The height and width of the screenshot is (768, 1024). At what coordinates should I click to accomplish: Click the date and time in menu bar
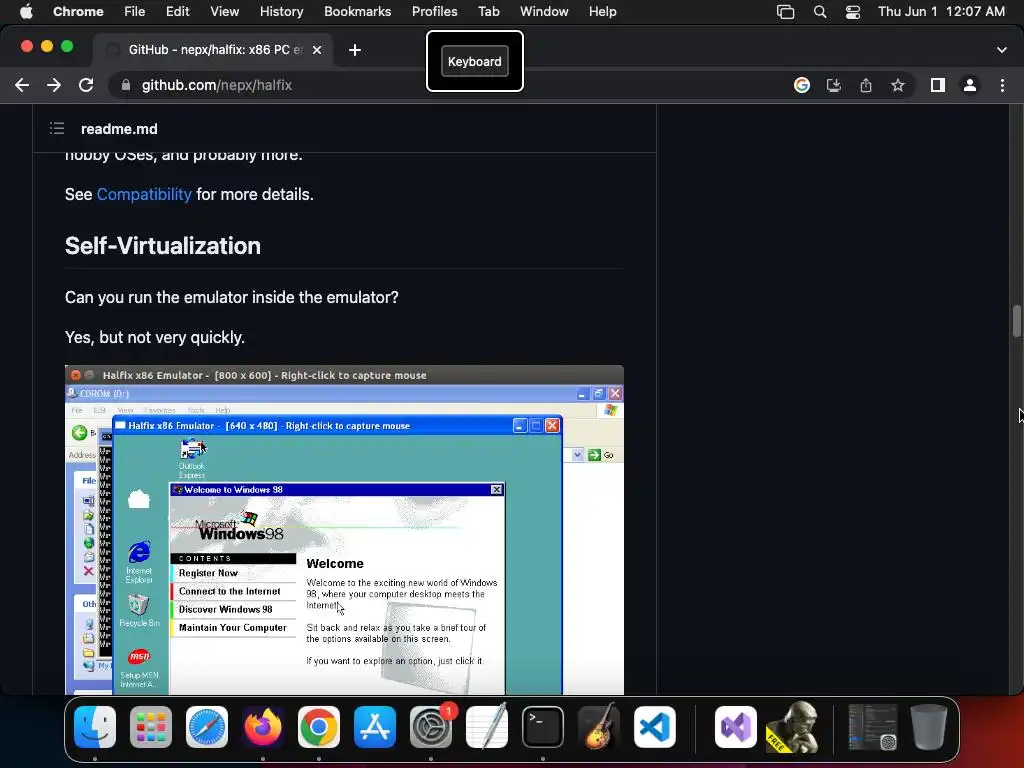click(x=941, y=11)
